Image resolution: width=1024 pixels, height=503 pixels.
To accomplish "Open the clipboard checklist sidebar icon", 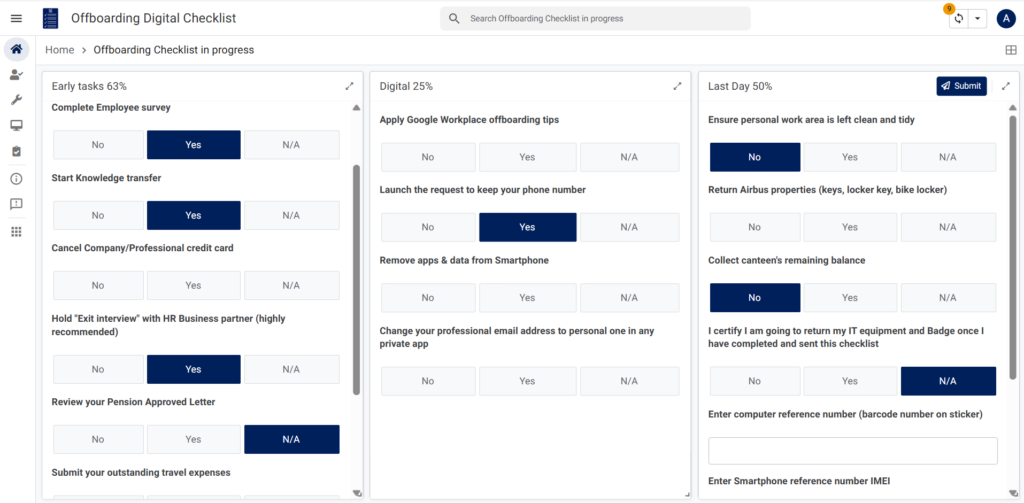I will click(16, 151).
